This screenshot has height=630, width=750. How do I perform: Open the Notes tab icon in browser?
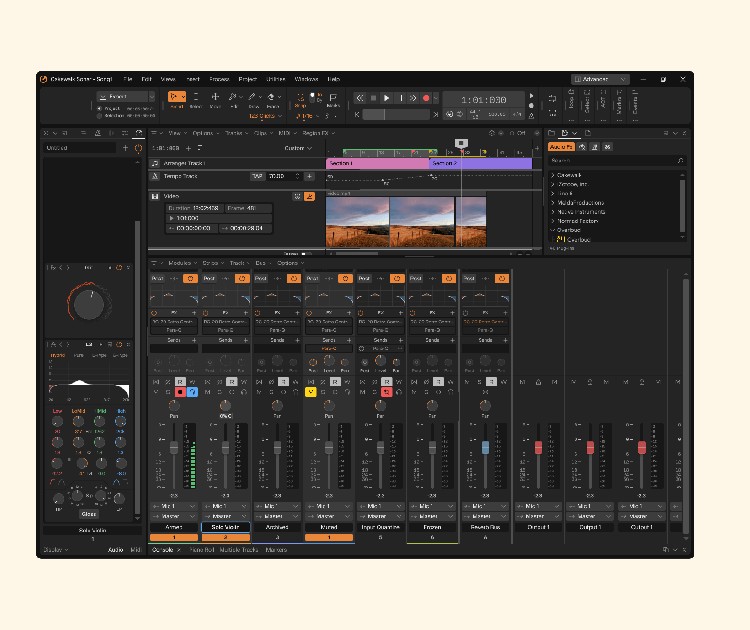pyautogui.click(x=588, y=133)
